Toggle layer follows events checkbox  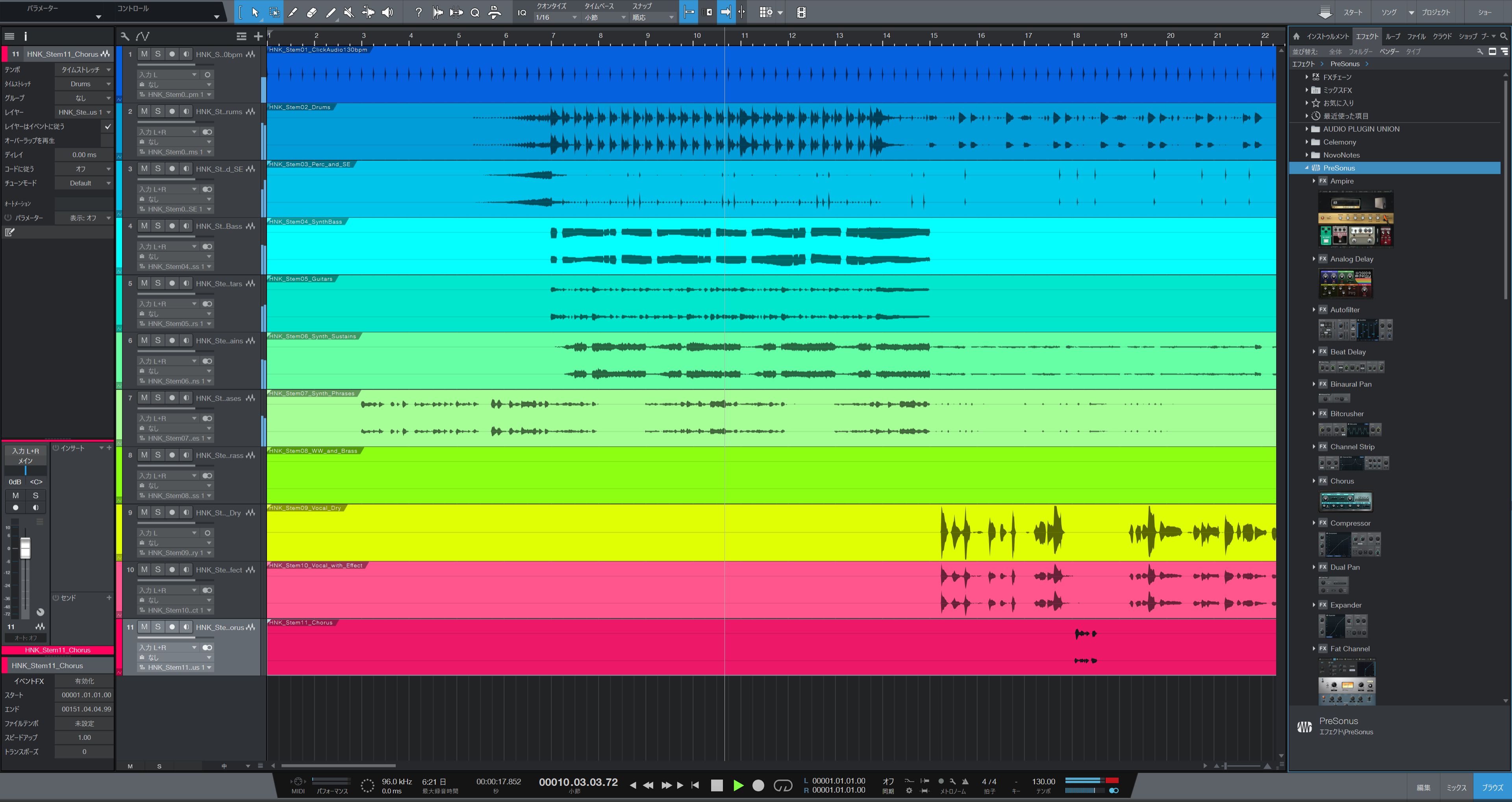coord(108,126)
